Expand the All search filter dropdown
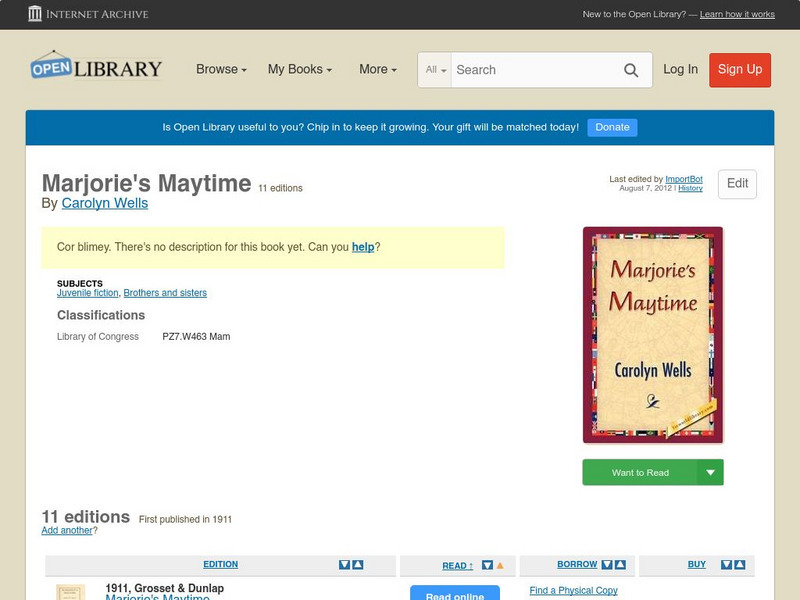 [x=435, y=70]
